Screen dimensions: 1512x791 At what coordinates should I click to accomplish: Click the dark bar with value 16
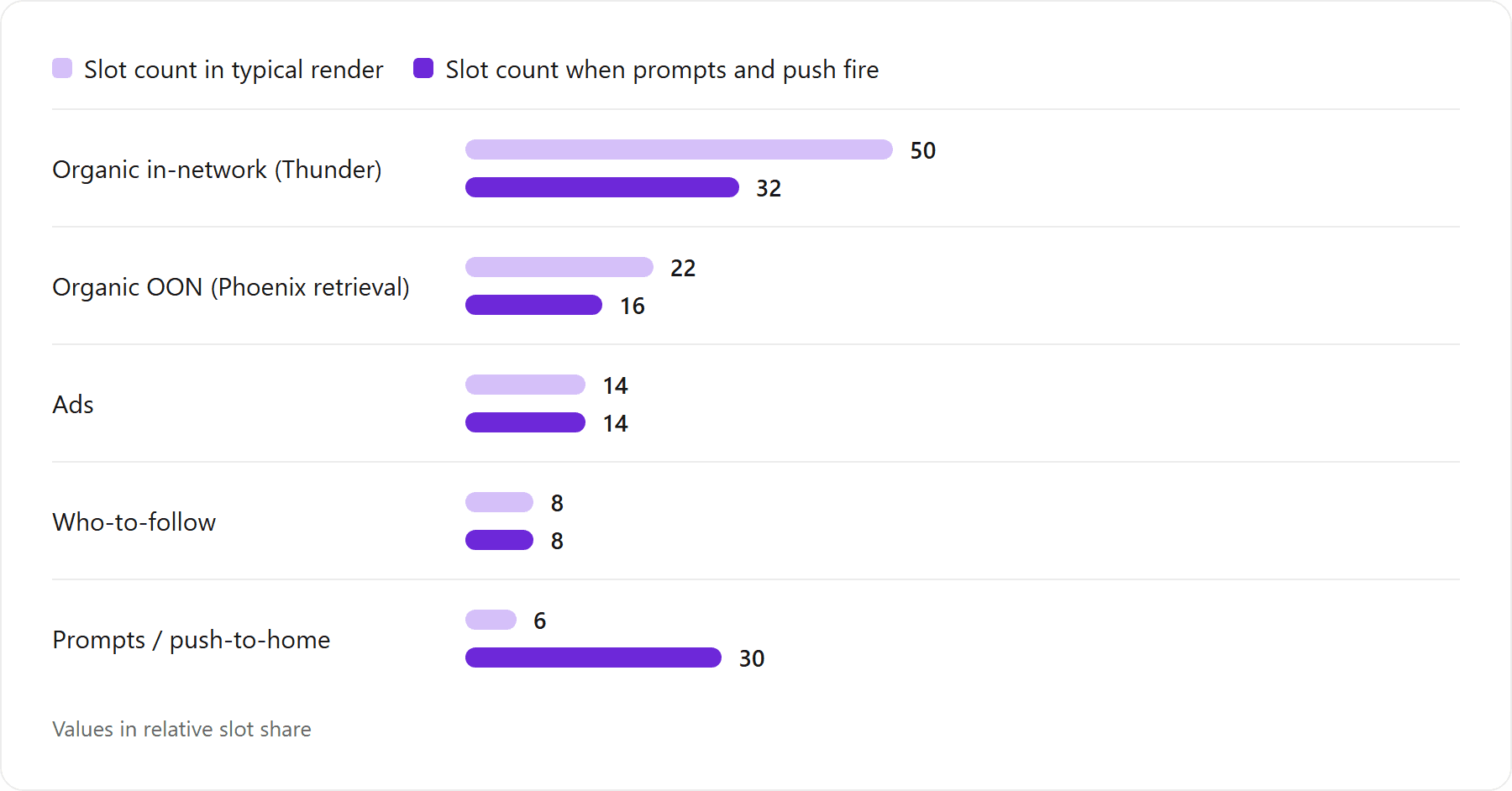click(533, 305)
